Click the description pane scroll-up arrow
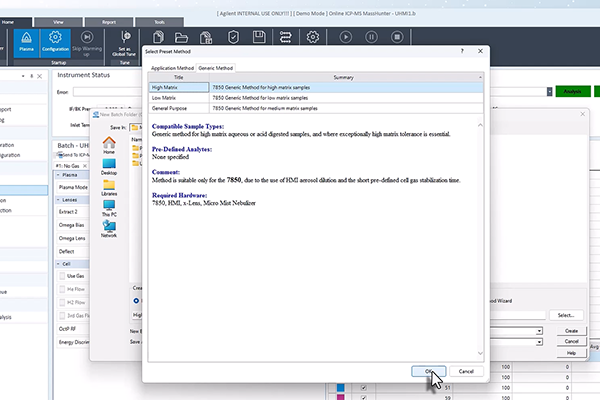This screenshot has width=600, height=400. [480, 125]
